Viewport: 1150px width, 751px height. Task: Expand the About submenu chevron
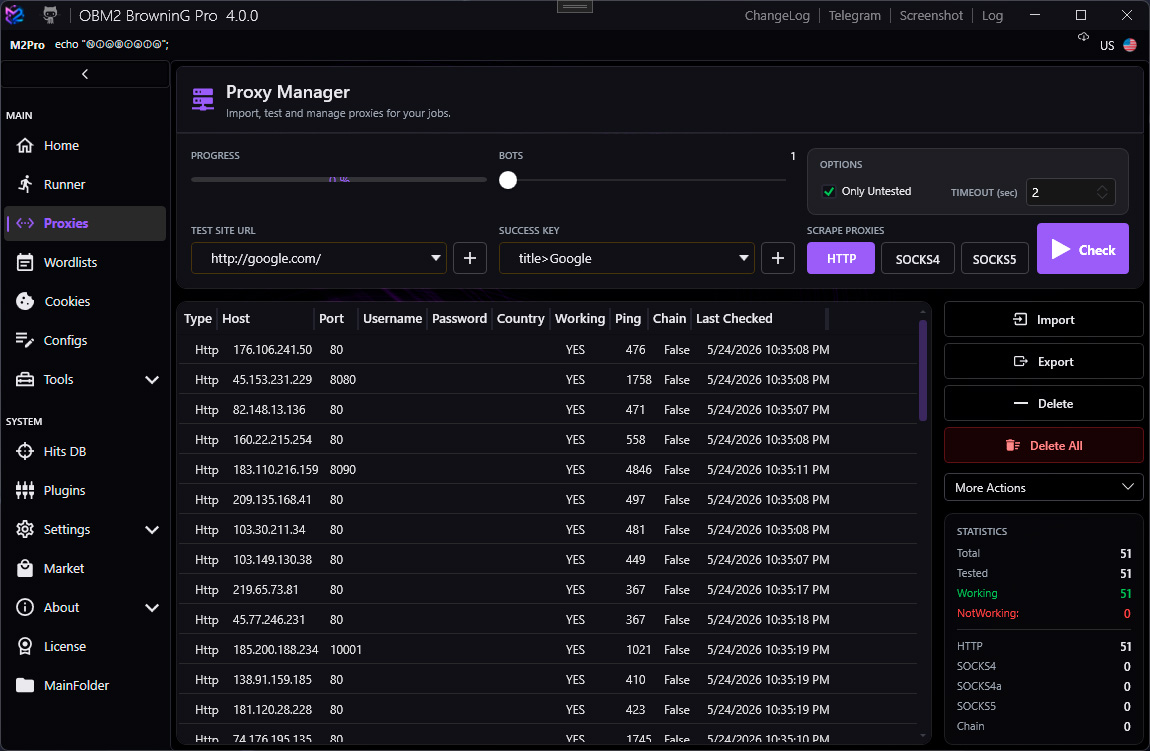point(152,607)
